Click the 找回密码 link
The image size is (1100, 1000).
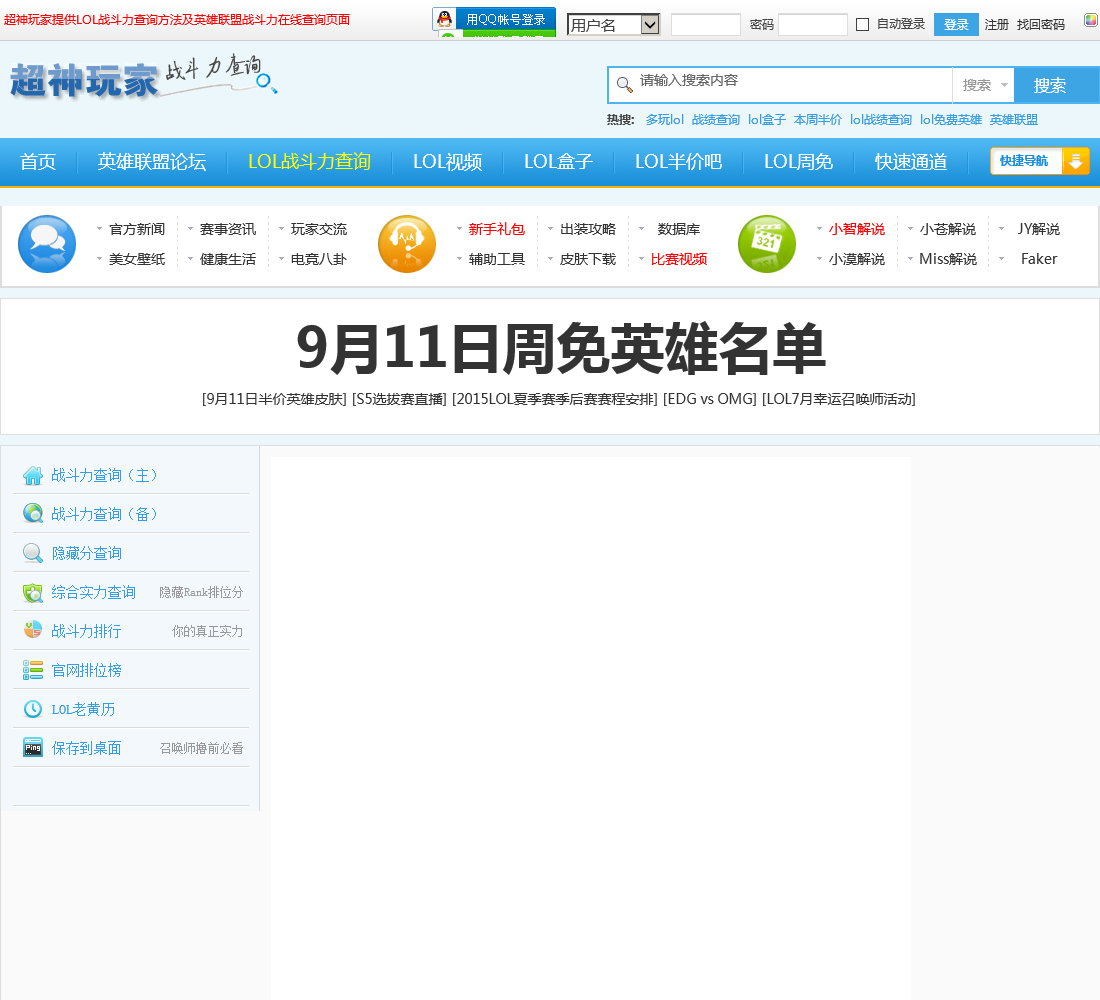click(1041, 25)
